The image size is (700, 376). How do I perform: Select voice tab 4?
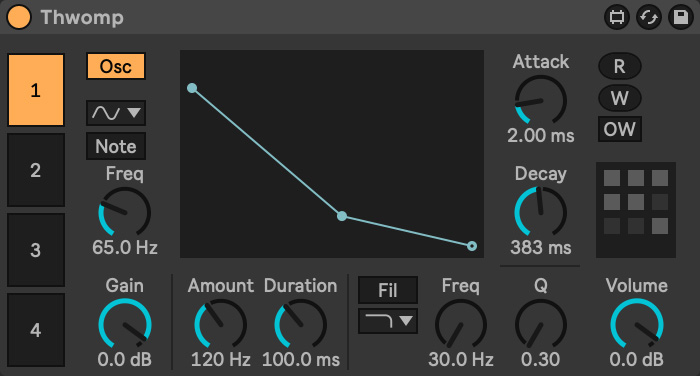click(36, 330)
